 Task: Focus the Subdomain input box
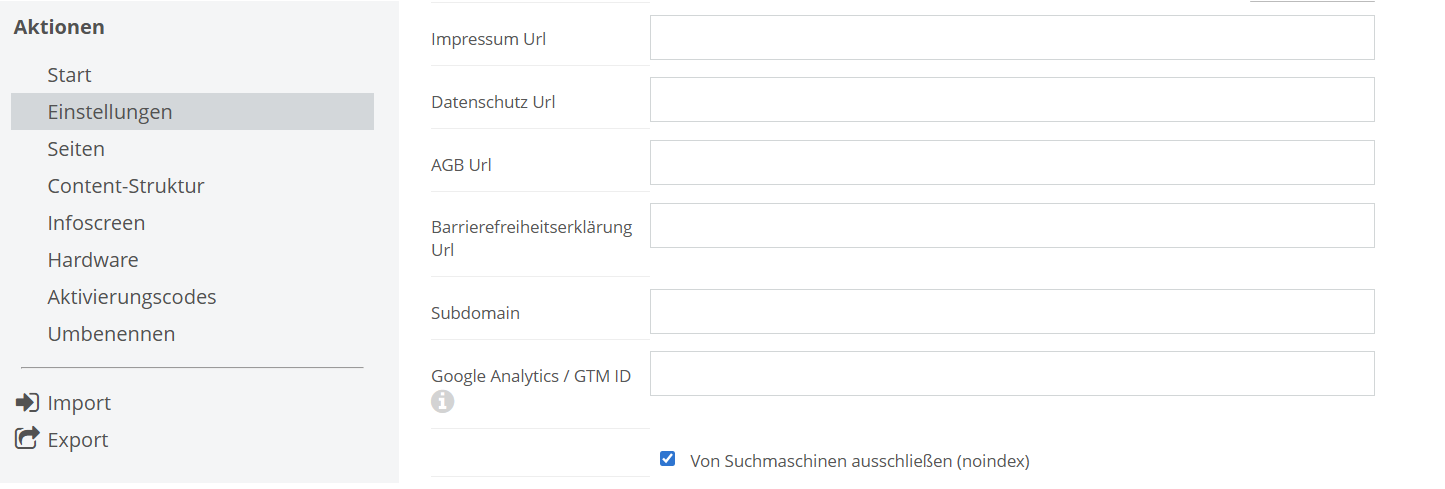click(1012, 311)
